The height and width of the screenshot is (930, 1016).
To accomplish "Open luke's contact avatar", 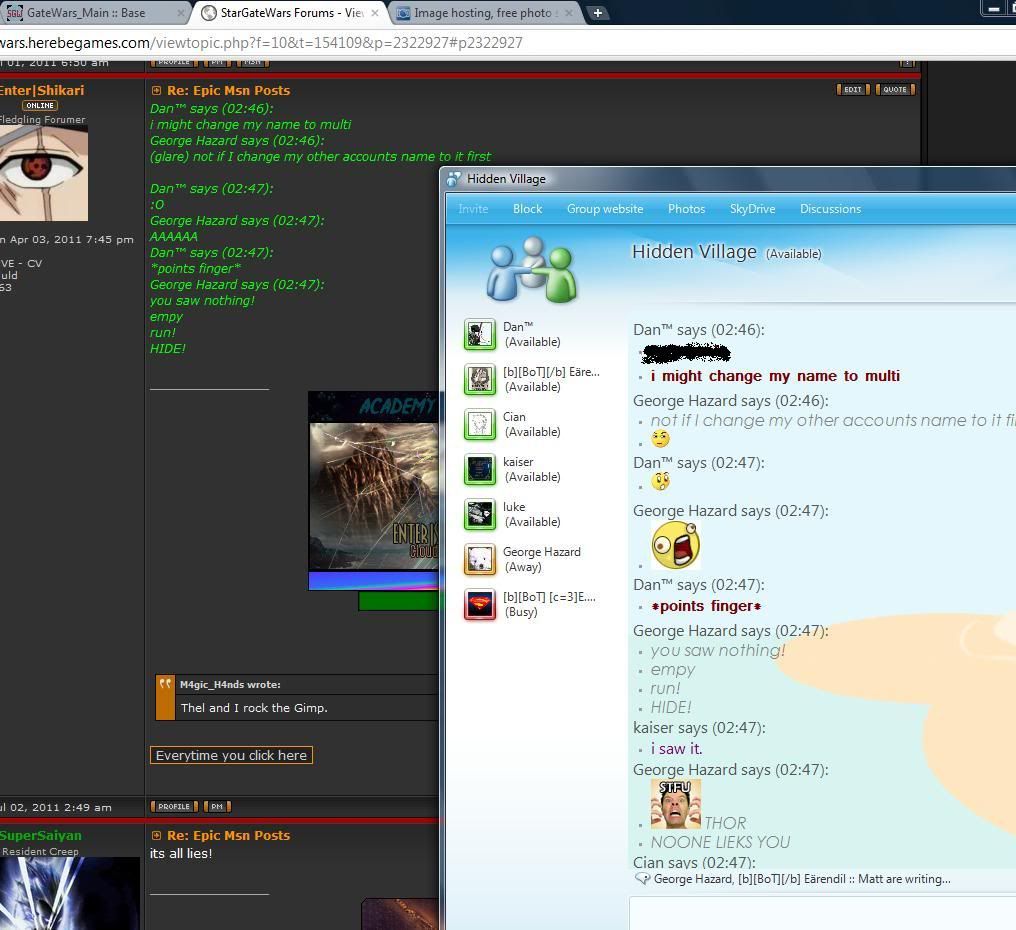I will point(480,514).
